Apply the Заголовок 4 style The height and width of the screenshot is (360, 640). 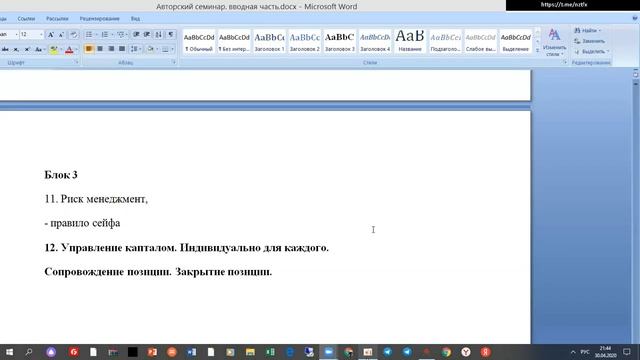375,42
